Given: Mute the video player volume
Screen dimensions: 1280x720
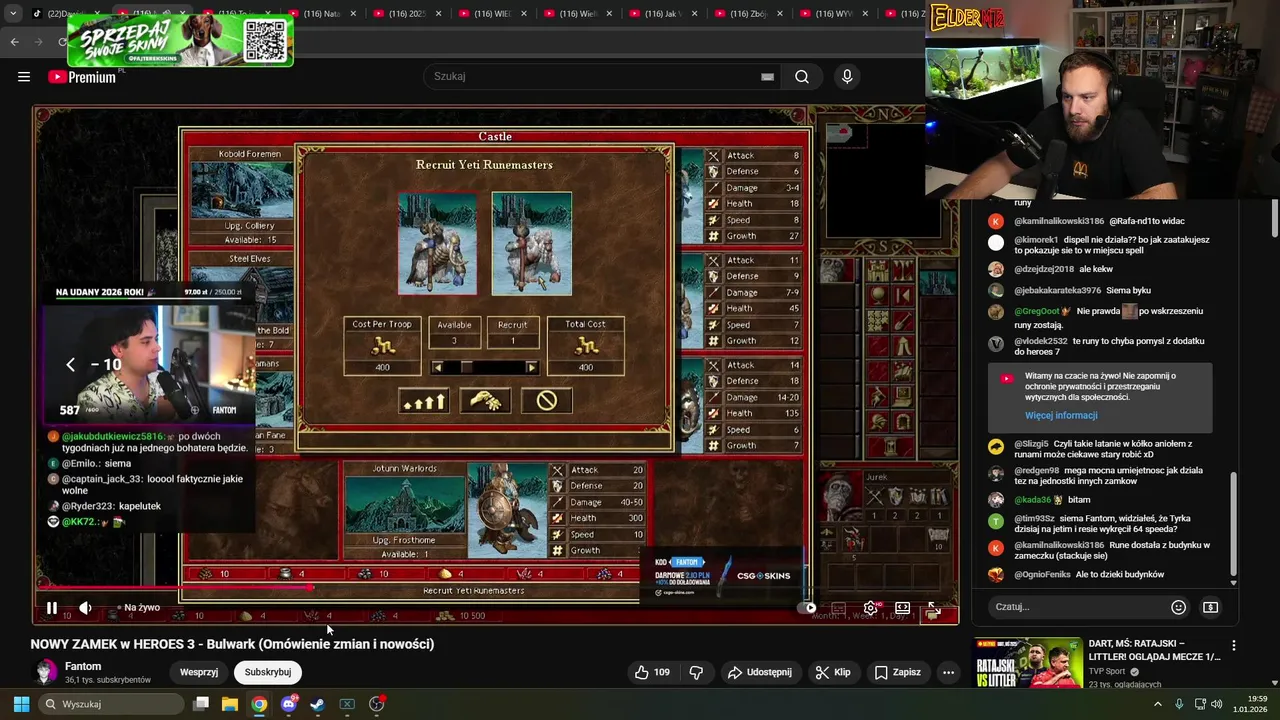Looking at the screenshot, I should (85, 607).
